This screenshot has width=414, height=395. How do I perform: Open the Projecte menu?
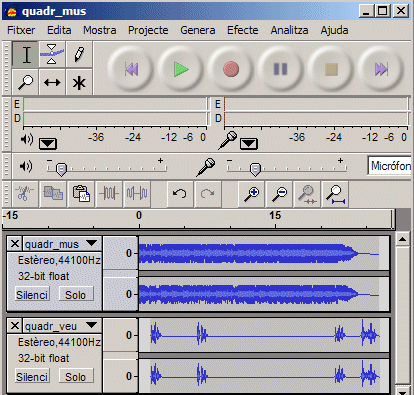point(148,30)
